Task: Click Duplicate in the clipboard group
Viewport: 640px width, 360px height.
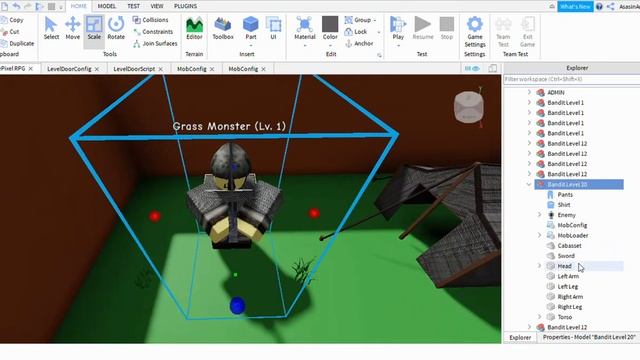Action: point(17,43)
